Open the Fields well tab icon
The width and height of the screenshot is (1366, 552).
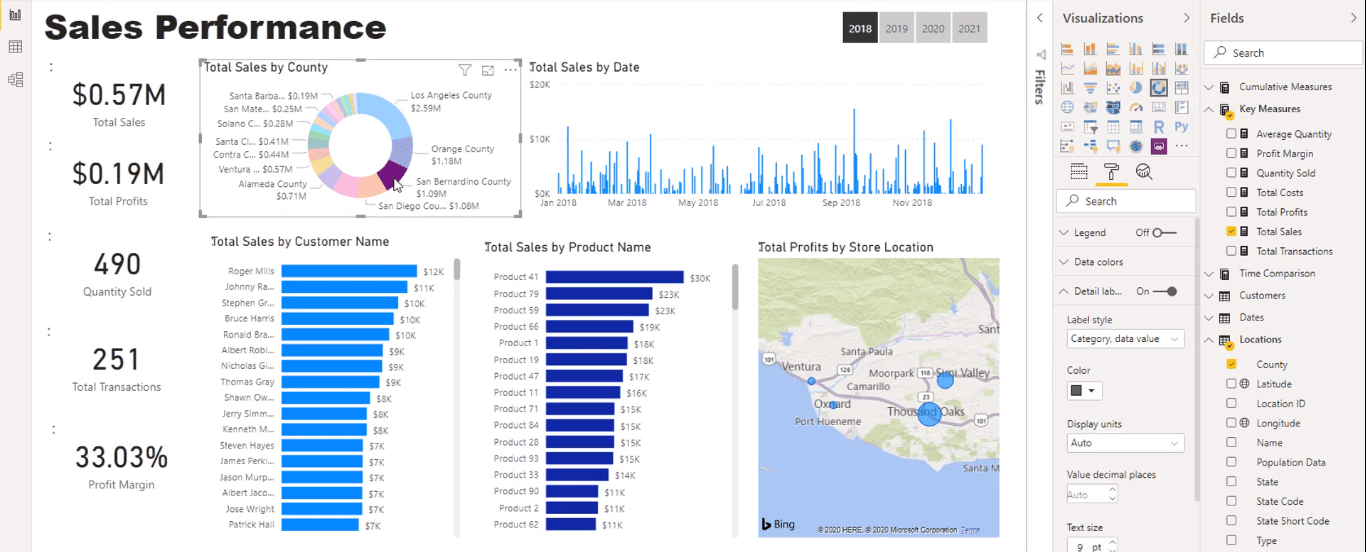tap(1079, 172)
